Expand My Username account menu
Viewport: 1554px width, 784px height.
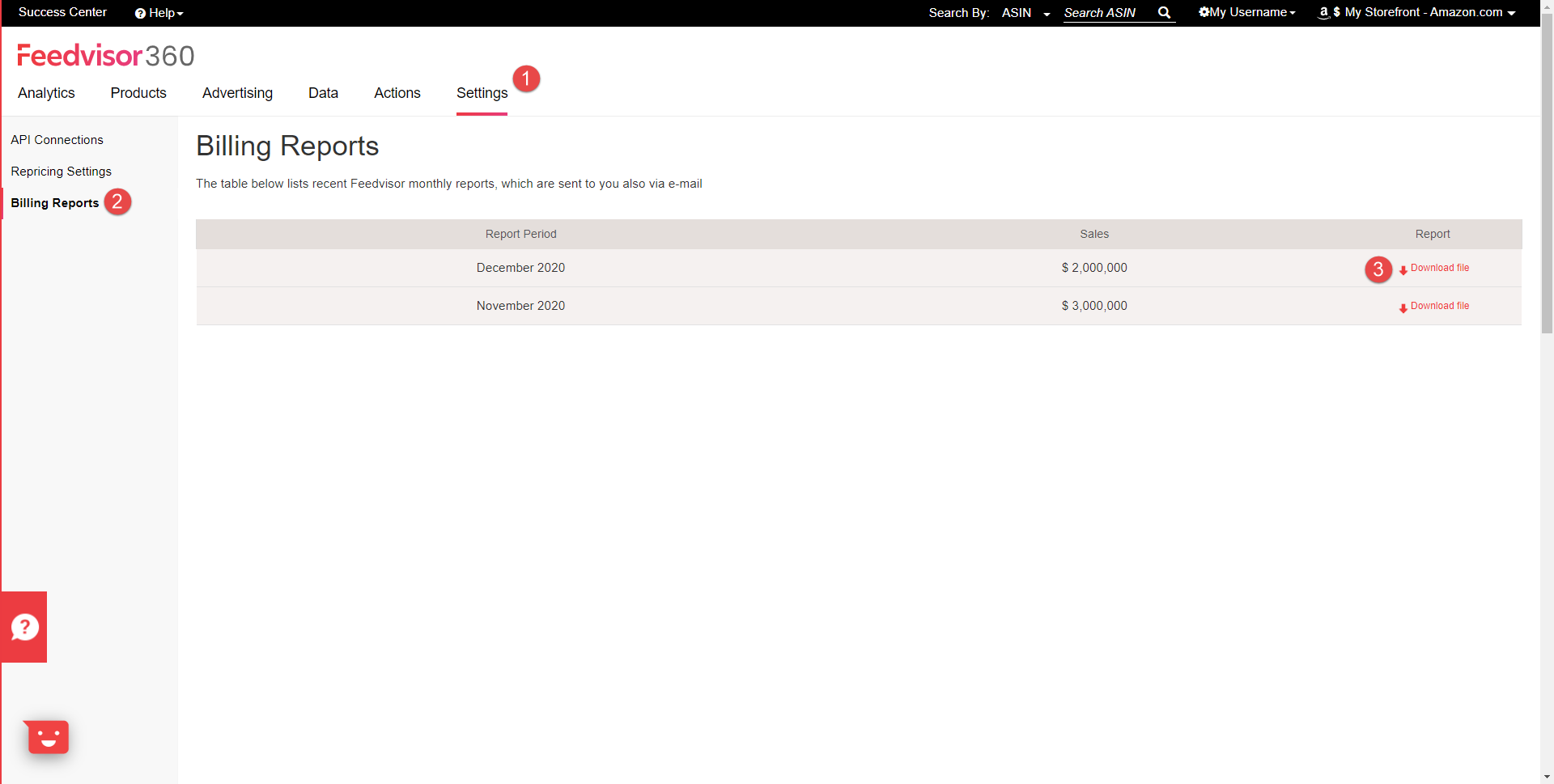click(1247, 12)
